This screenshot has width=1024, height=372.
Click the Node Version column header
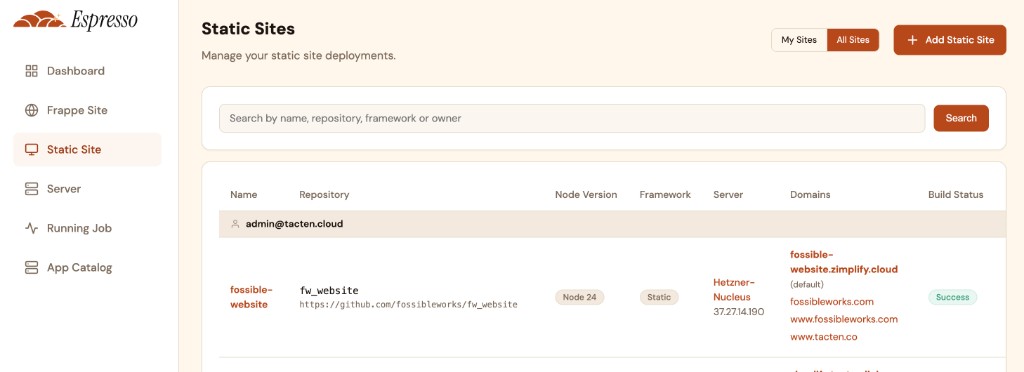tap(586, 194)
